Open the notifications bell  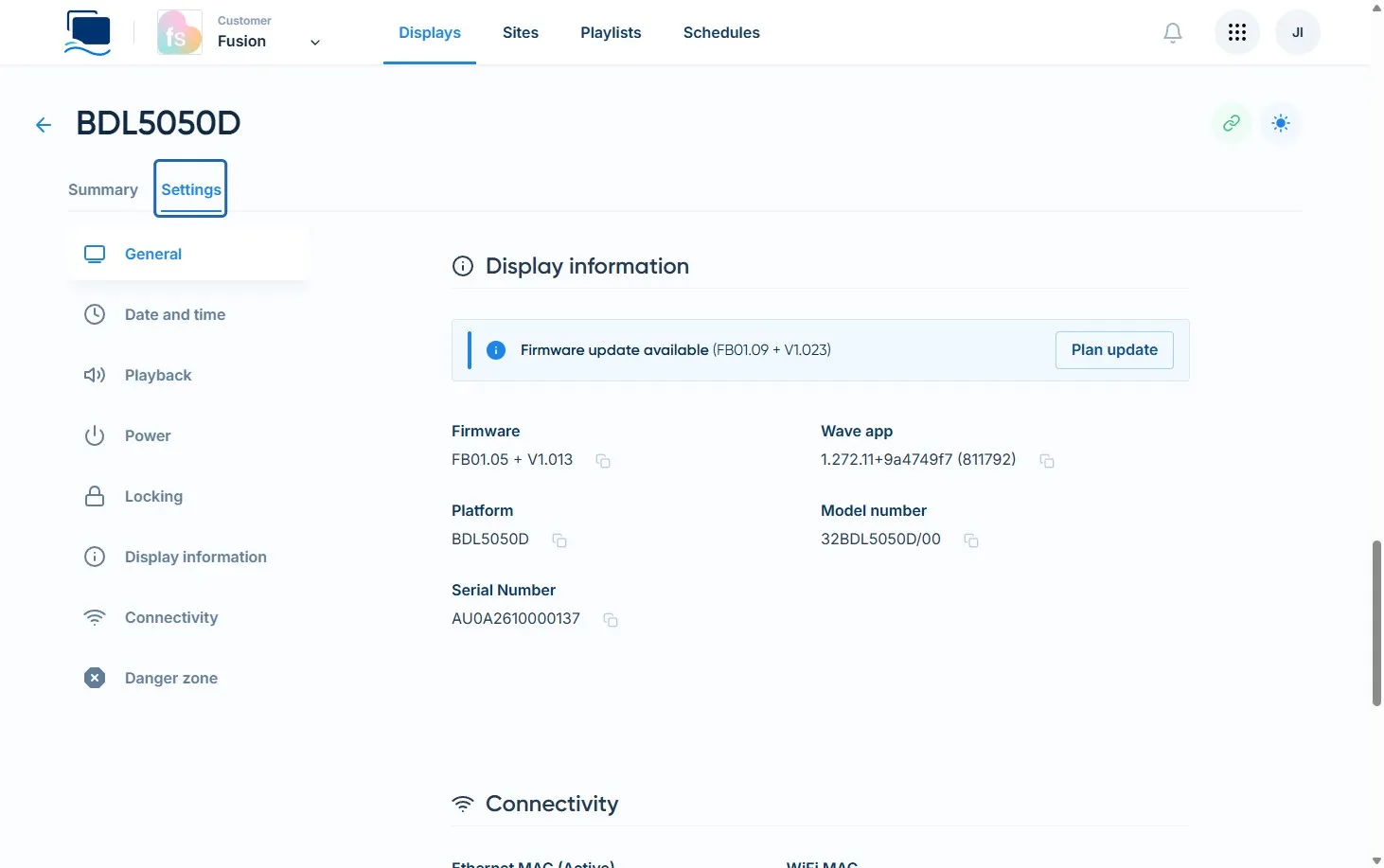[x=1172, y=33]
